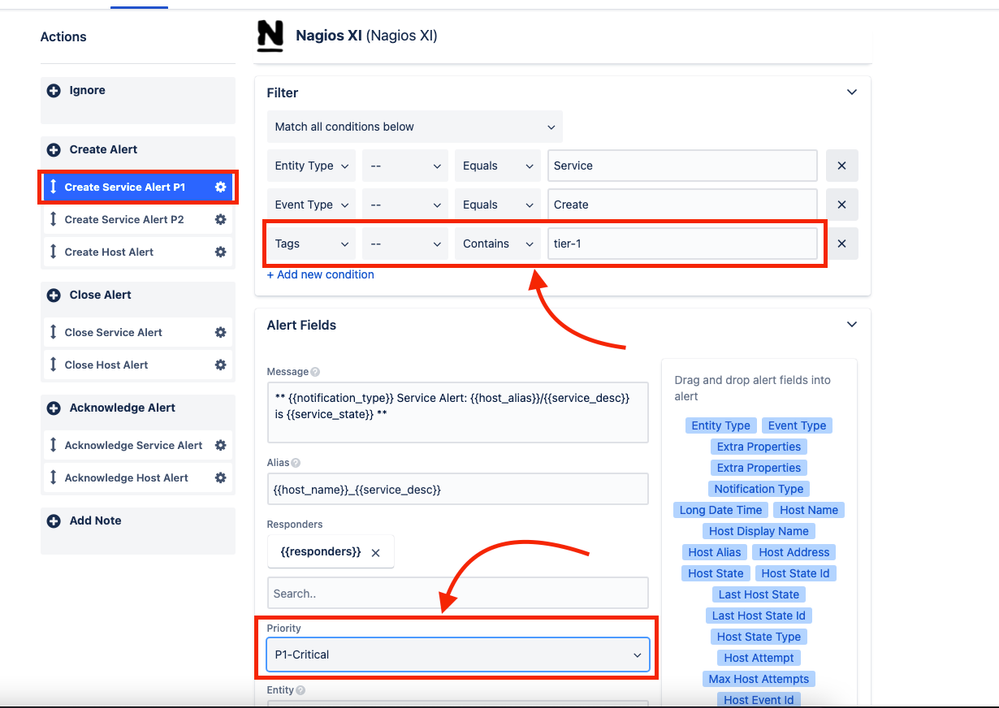Click reorder handle of Create Host Alert

pyautogui.click(x=53, y=251)
